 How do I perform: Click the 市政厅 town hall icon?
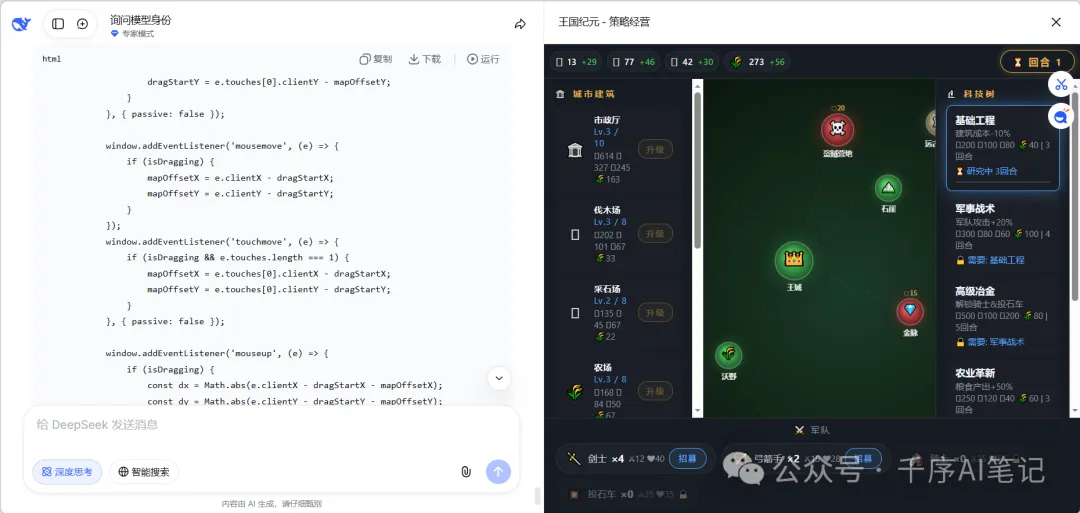[575, 150]
